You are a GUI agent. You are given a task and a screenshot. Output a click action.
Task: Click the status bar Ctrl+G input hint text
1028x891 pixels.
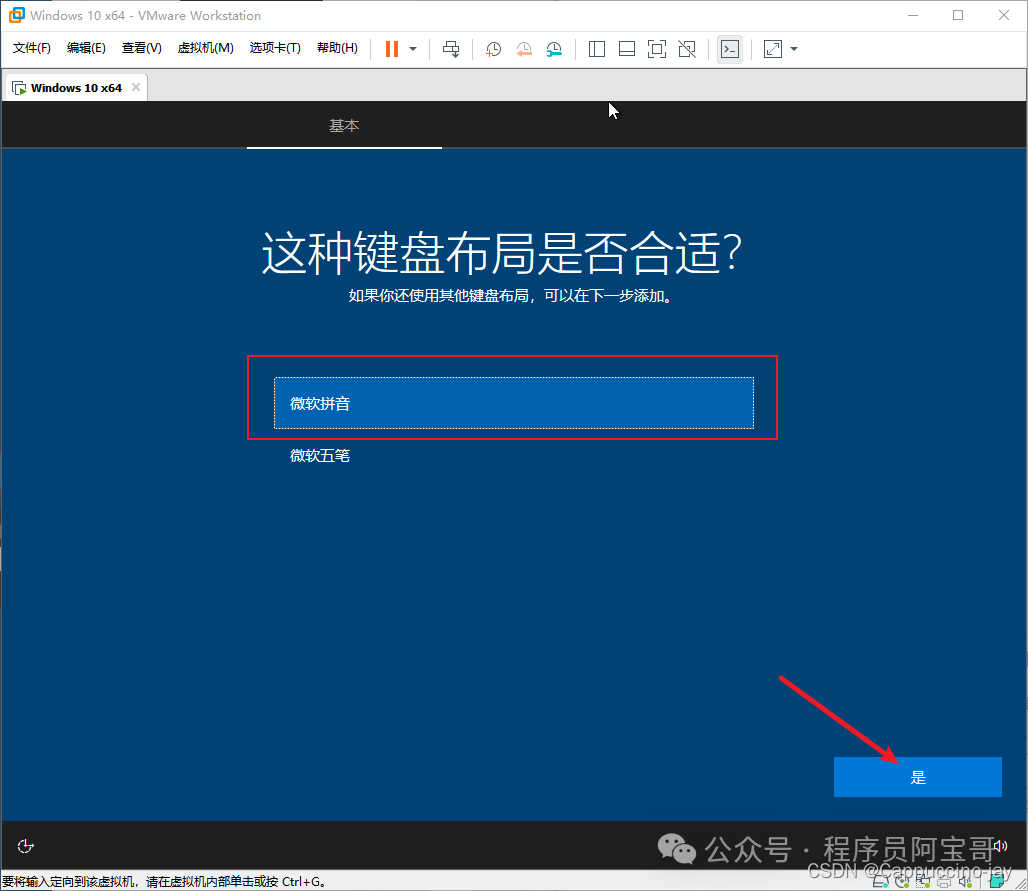[x=164, y=882]
